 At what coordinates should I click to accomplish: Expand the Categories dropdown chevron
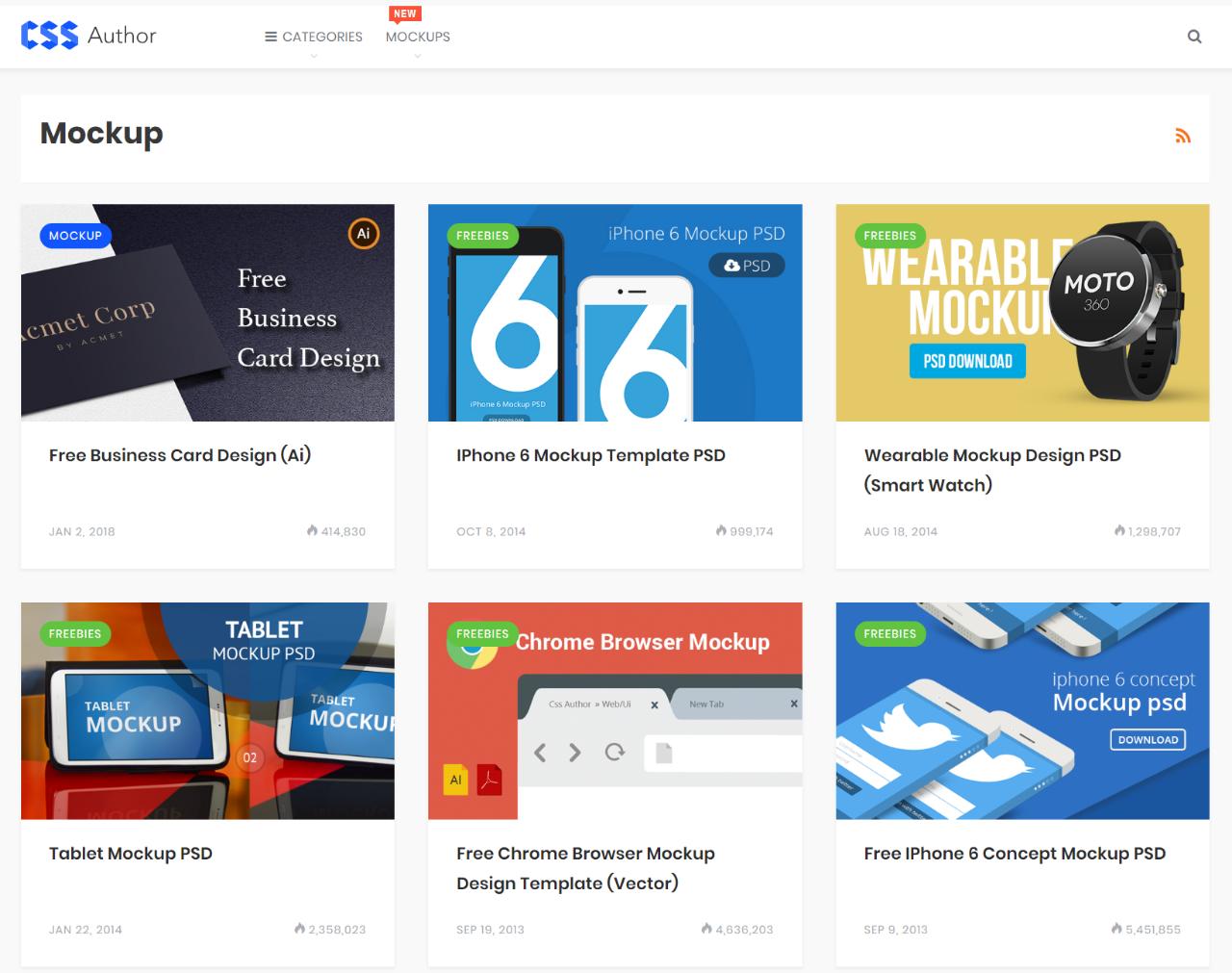[314, 56]
